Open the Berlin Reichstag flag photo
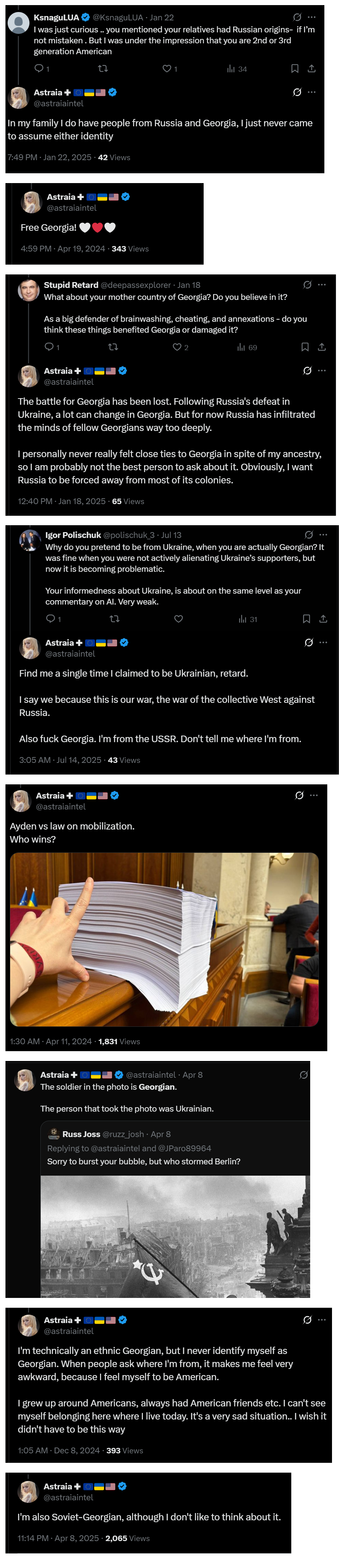 (175, 1237)
